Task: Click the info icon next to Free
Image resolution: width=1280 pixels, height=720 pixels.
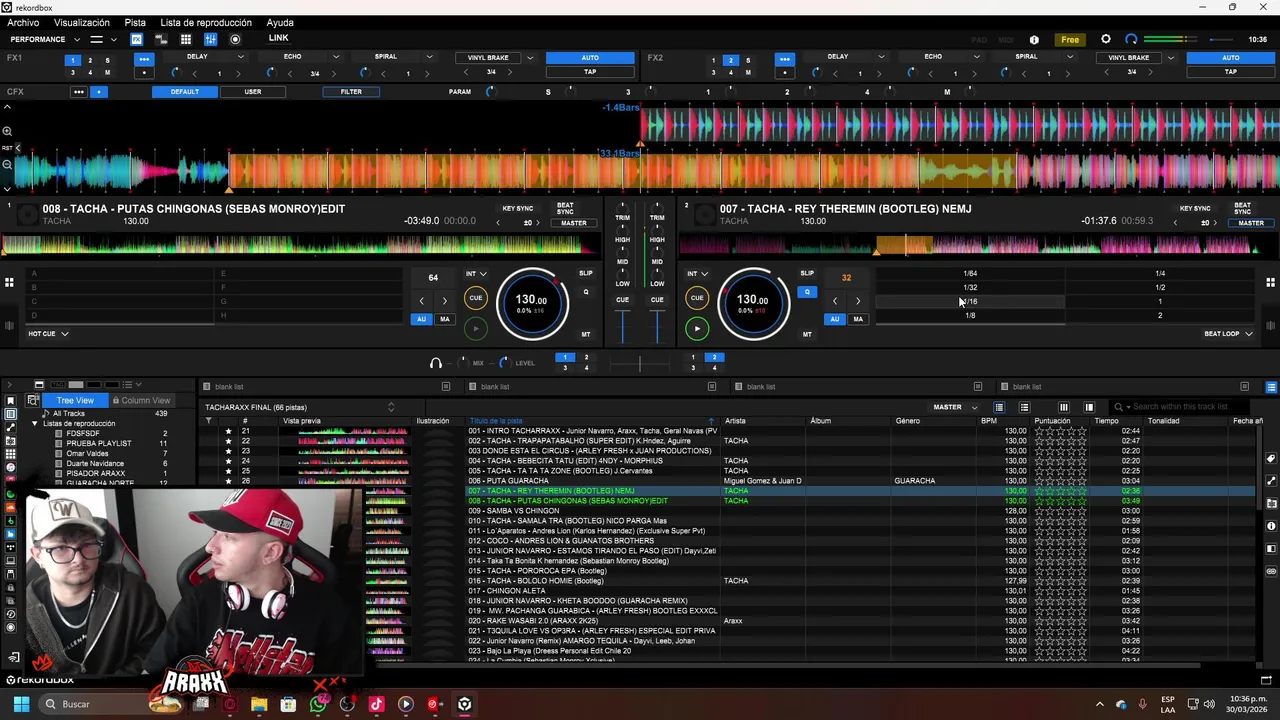Action: click(x=1034, y=40)
